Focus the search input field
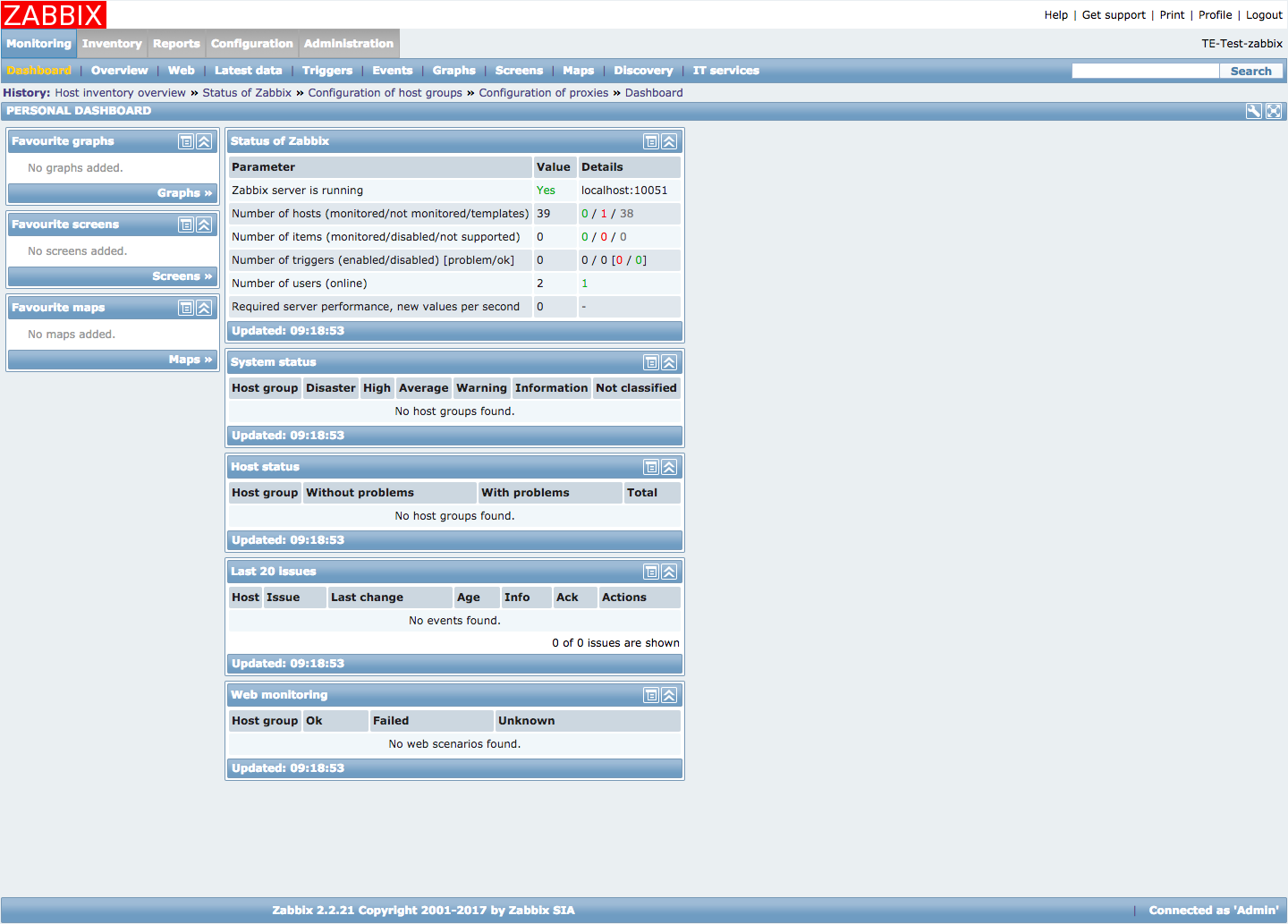 click(x=1146, y=71)
